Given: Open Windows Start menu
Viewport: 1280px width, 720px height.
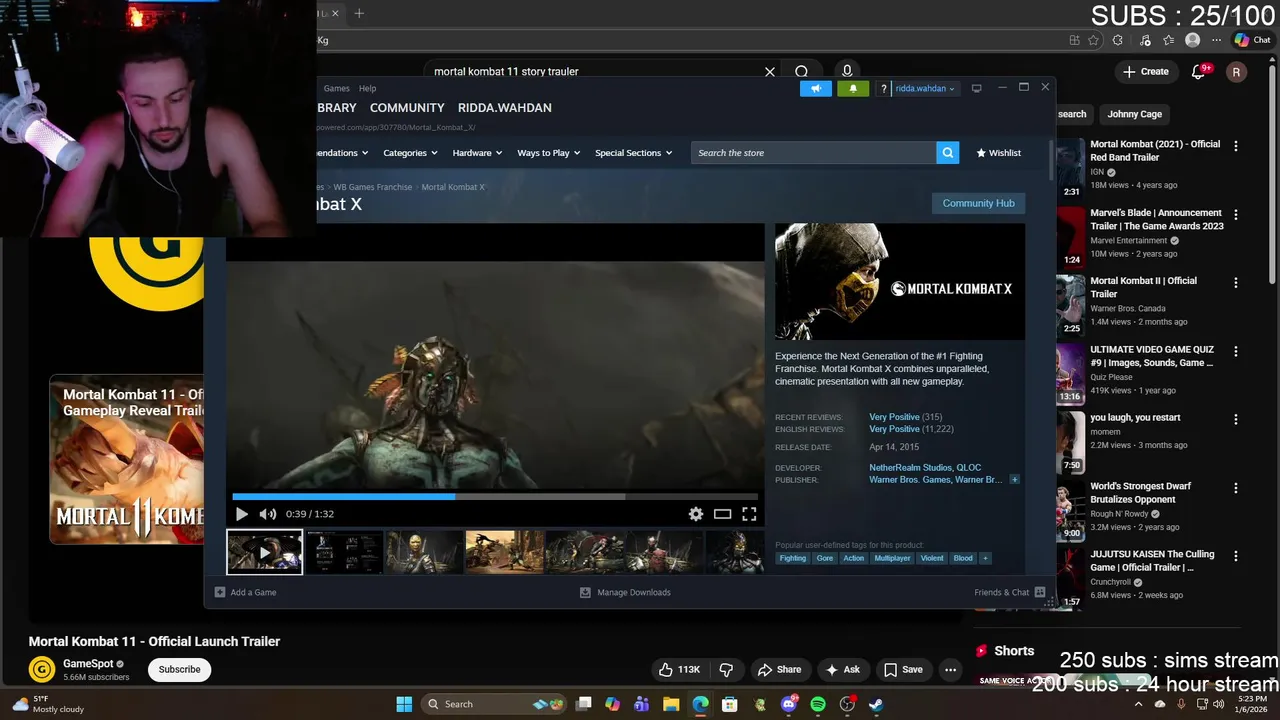Looking at the screenshot, I should (404, 704).
